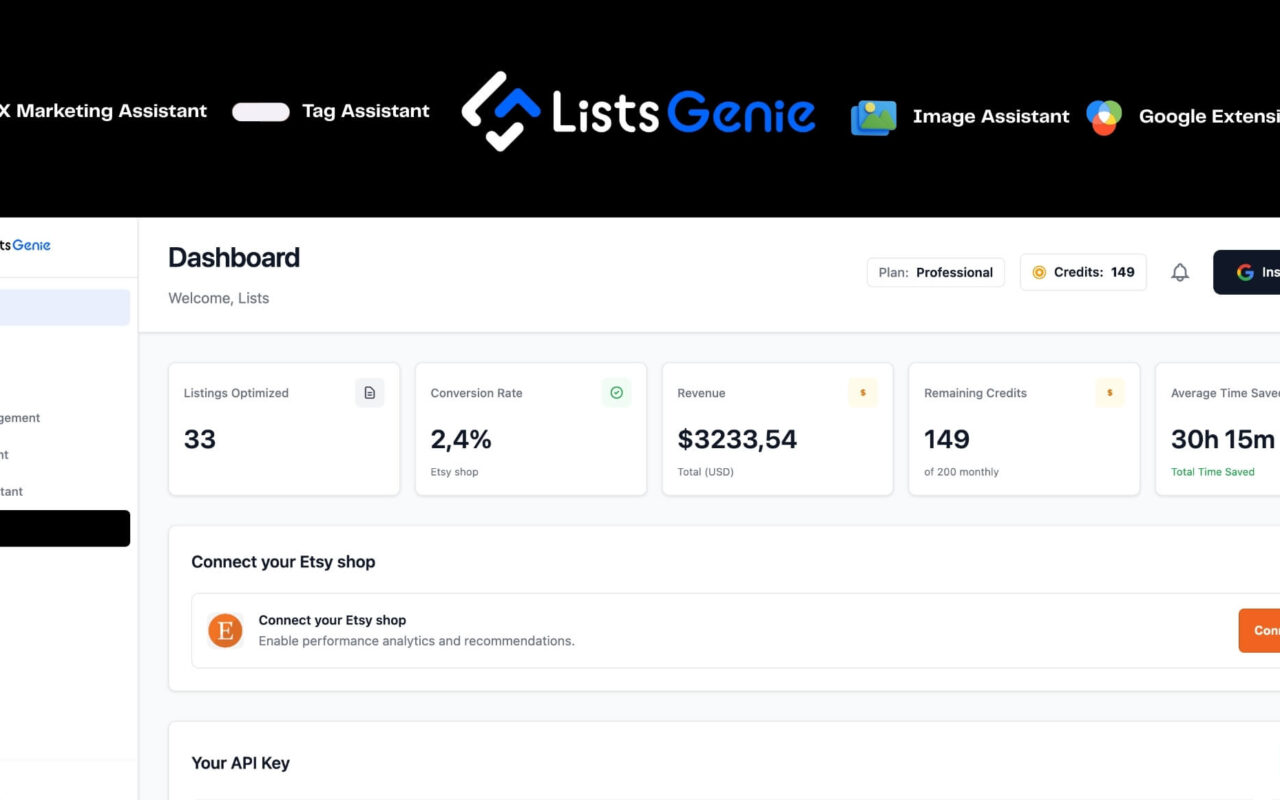Click the Plan: Professional badge
This screenshot has height=800, width=1280.
[x=936, y=272]
